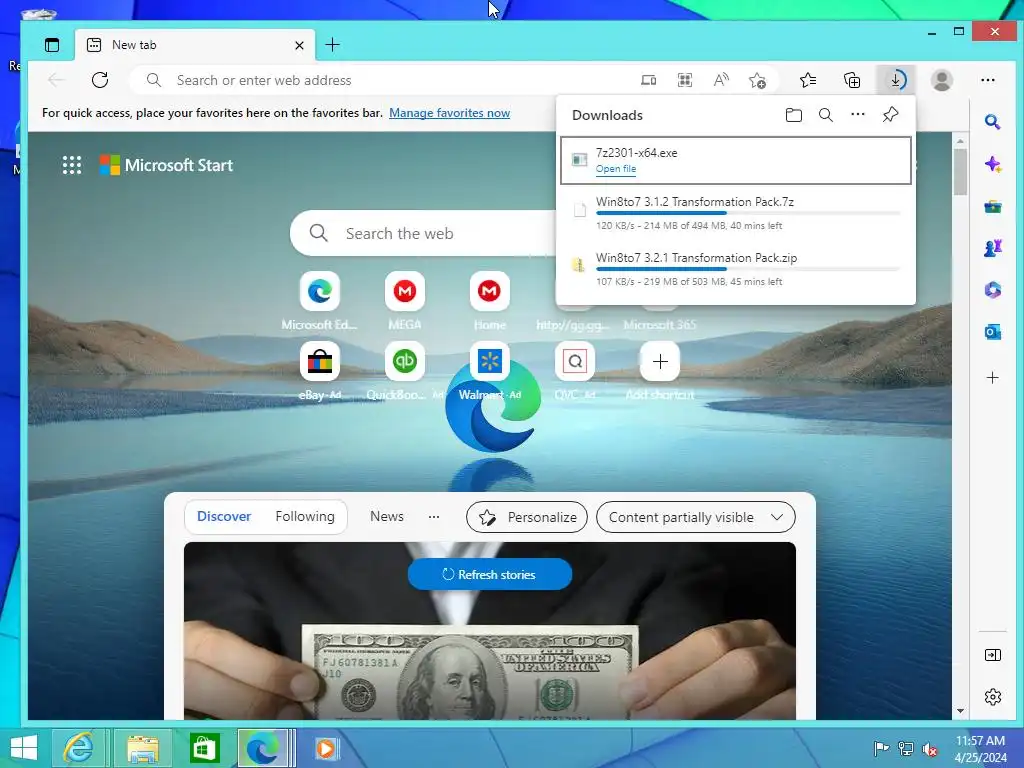
Task: Click the page vertical scrollbar thumb
Action: 960,172
